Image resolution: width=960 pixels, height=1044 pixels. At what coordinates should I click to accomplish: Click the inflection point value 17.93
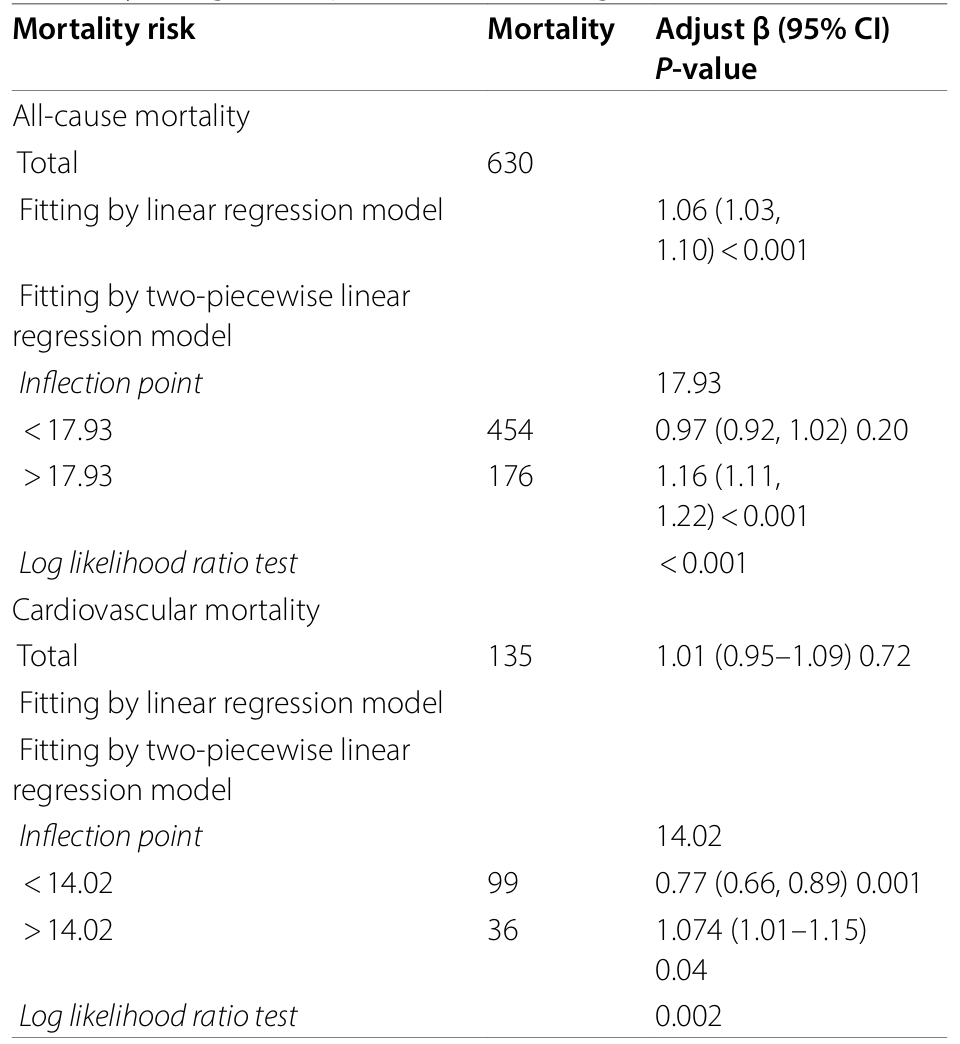(688, 383)
